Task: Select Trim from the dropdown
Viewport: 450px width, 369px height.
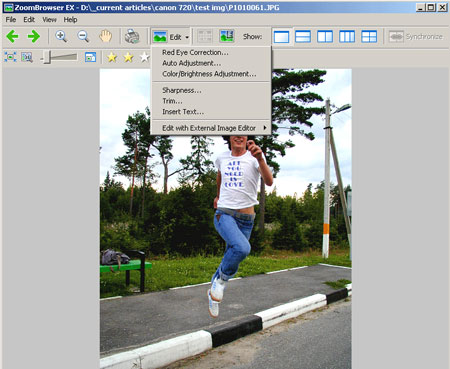Action: coord(211,101)
